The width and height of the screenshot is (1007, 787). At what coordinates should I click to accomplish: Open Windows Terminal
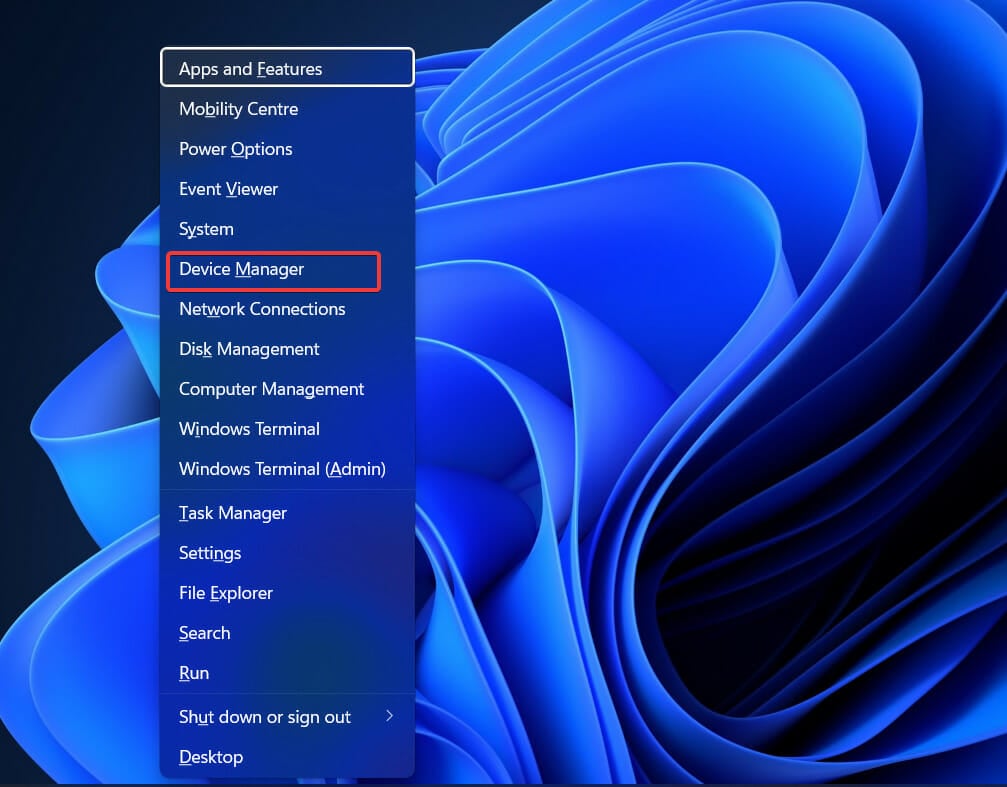pos(249,429)
